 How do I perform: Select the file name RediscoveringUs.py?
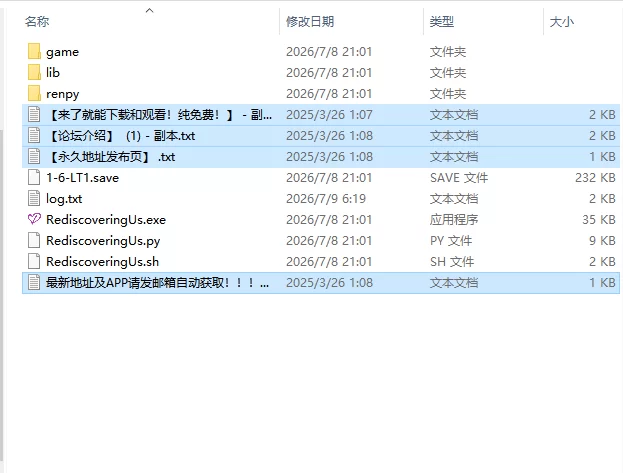[x=103, y=241]
